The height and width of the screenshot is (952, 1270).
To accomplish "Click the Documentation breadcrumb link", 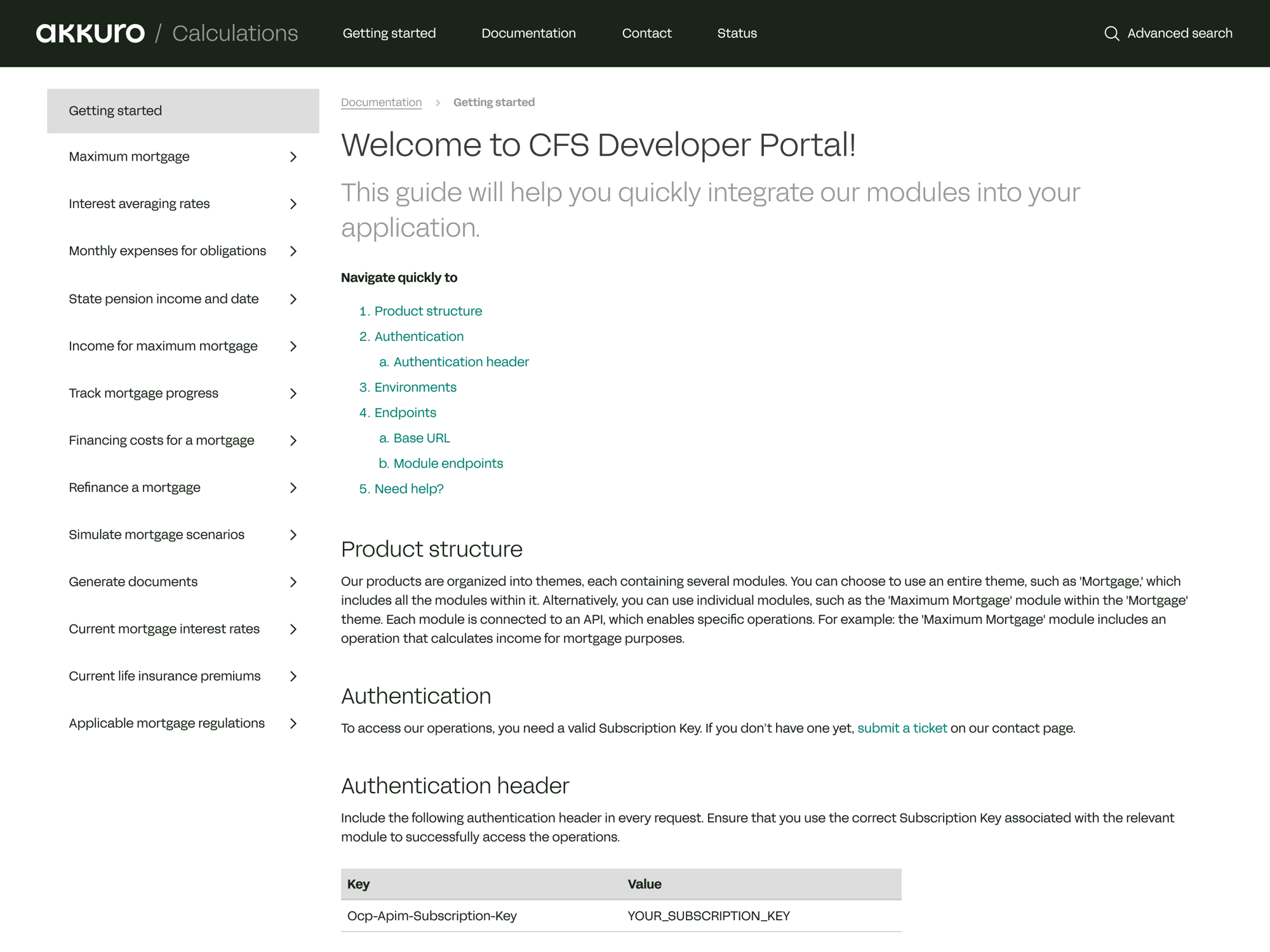I will [x=381, y=102].
